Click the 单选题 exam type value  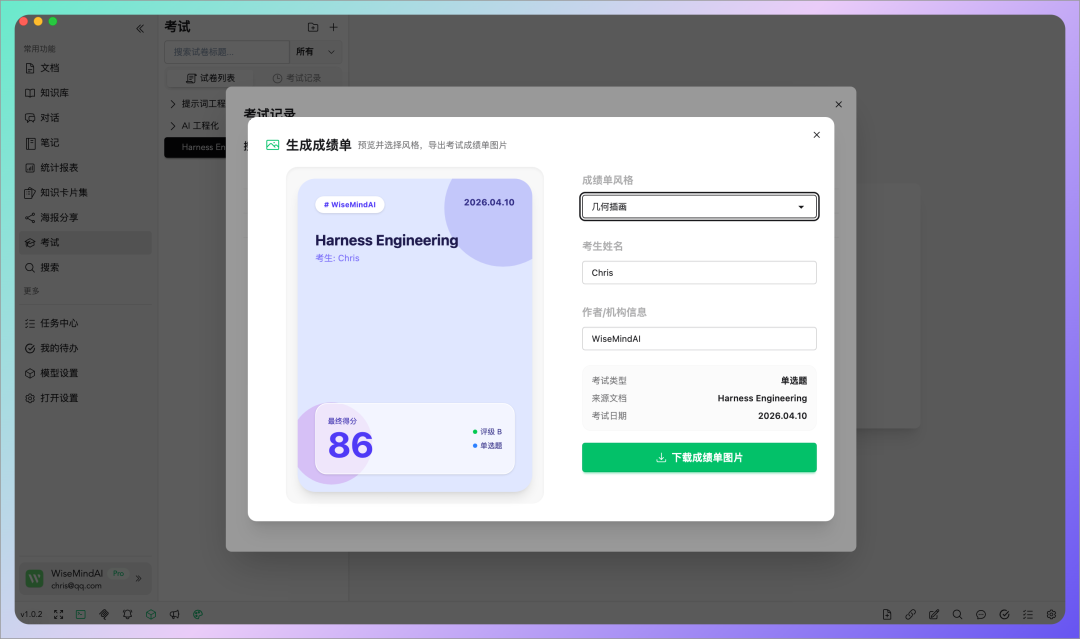(793, 380)
